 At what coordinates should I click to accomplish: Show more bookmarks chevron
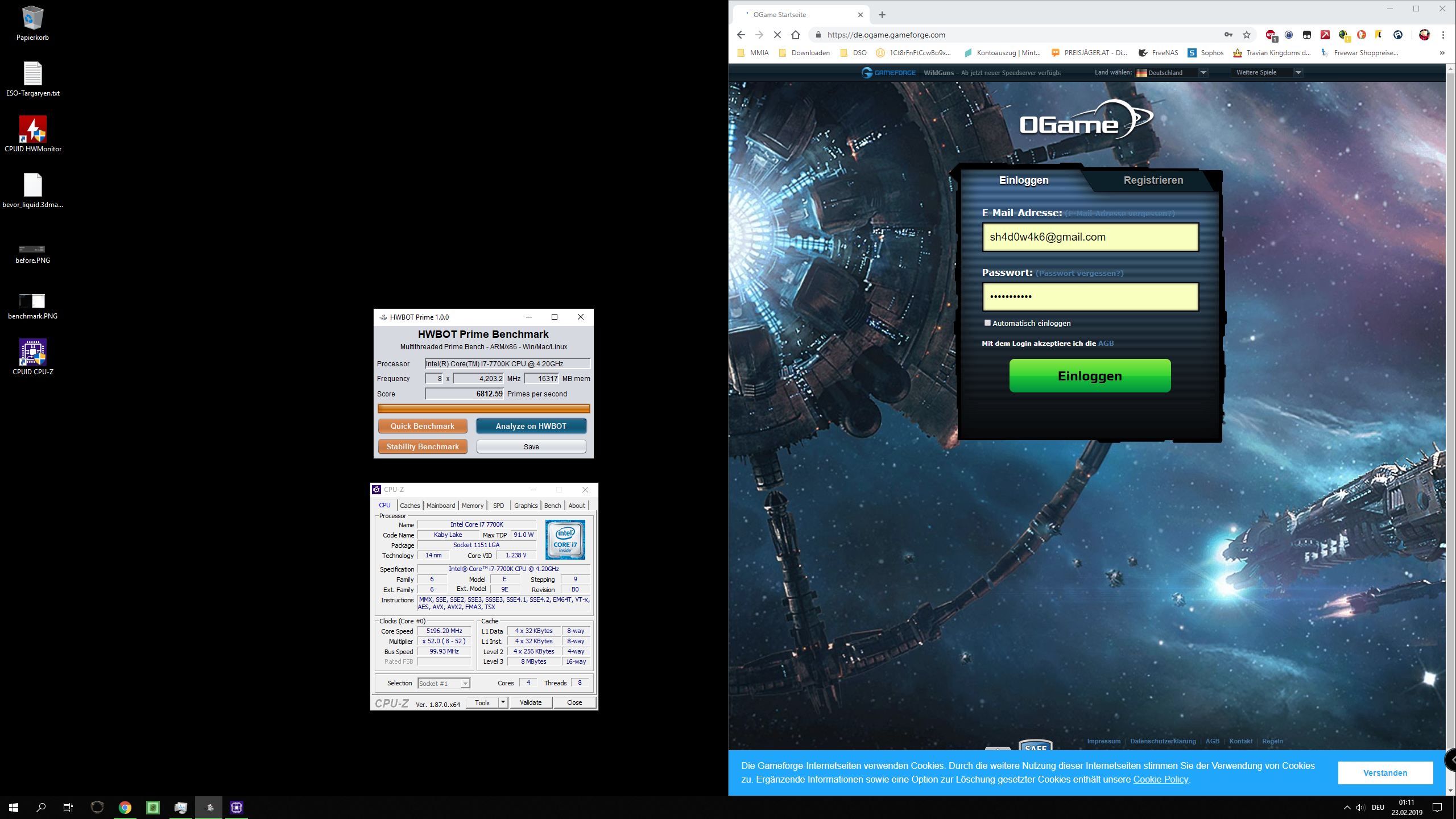click(1442, 53)
